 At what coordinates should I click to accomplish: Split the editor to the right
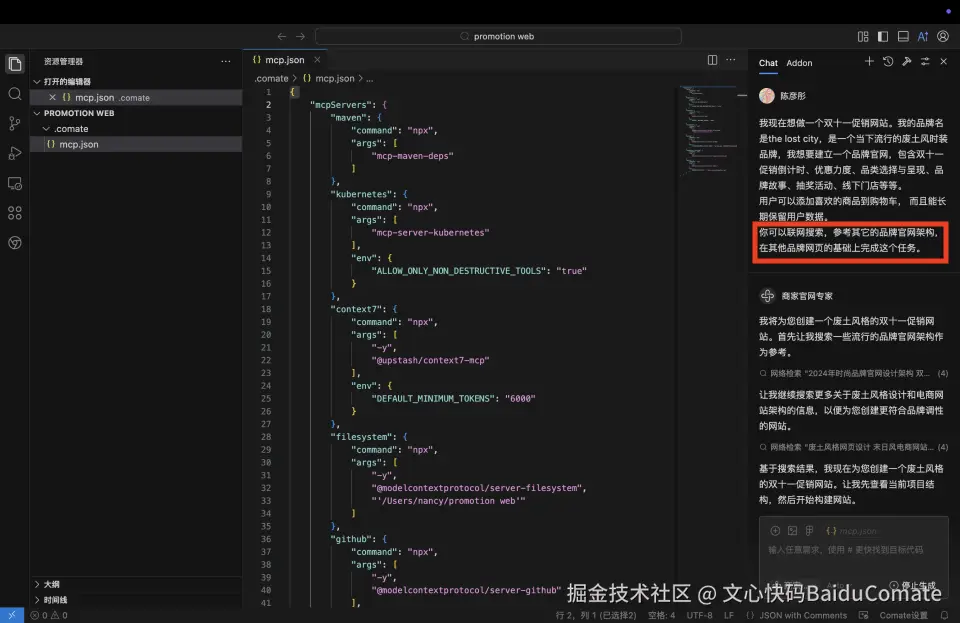[712, 60]
